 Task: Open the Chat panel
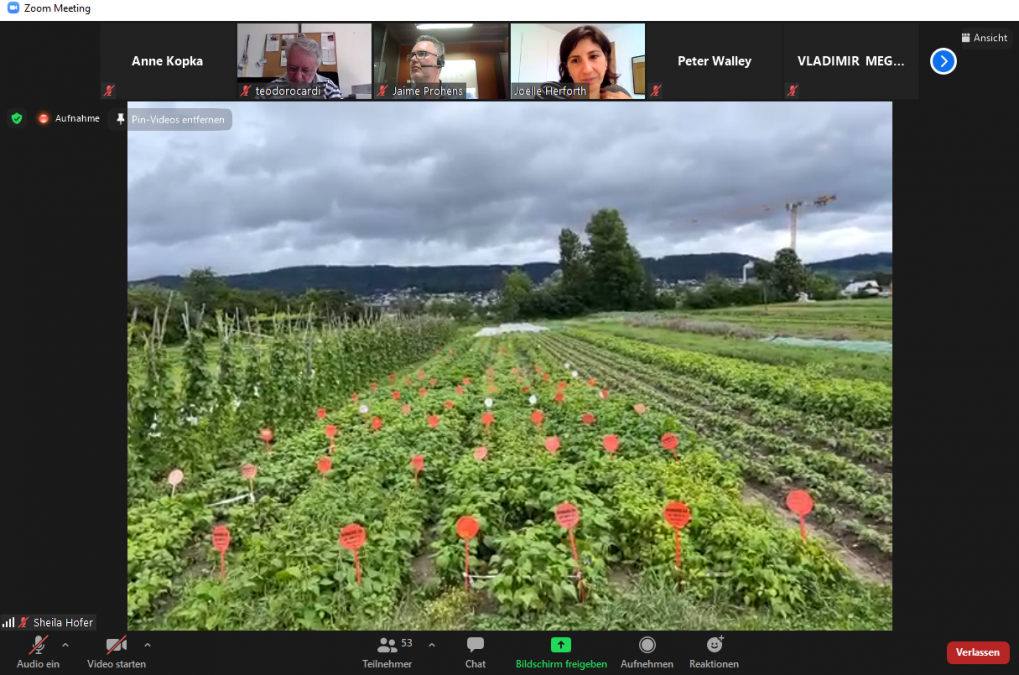pyautogui.click(x=475, y=646)
